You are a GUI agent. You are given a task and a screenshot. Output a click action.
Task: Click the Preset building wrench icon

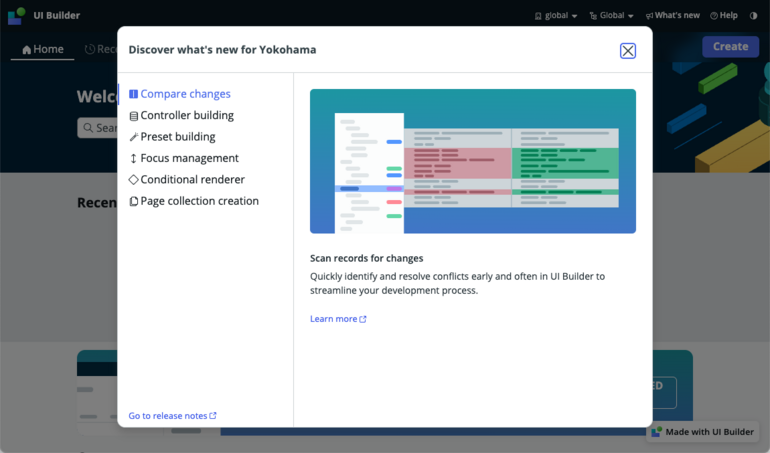coord(133,137)
